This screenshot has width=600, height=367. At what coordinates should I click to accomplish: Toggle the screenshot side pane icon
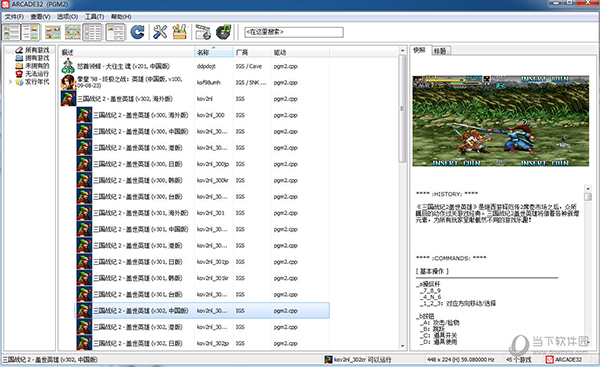click(30, 32)
